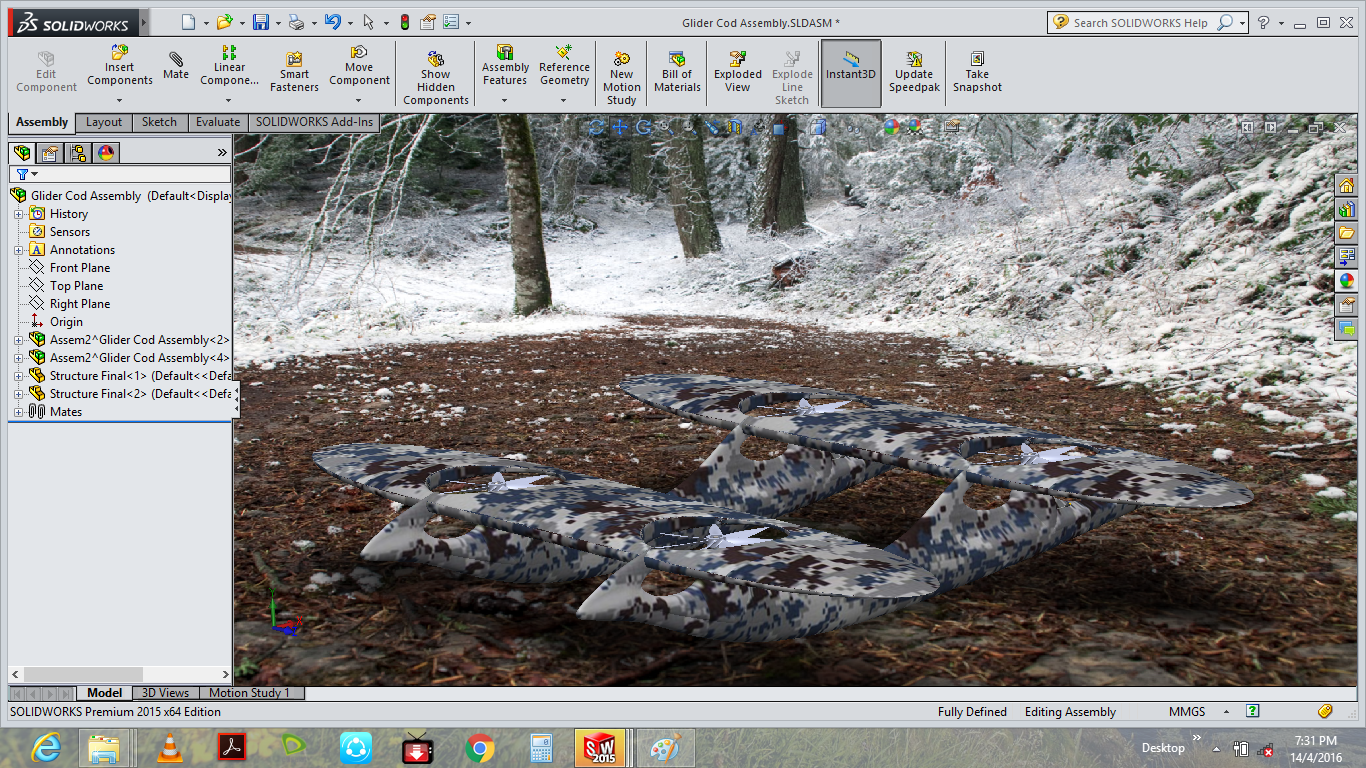1366x768 pixels.
Task: Open Internet Explorer from taskbar
Action: tap(47, 748)
